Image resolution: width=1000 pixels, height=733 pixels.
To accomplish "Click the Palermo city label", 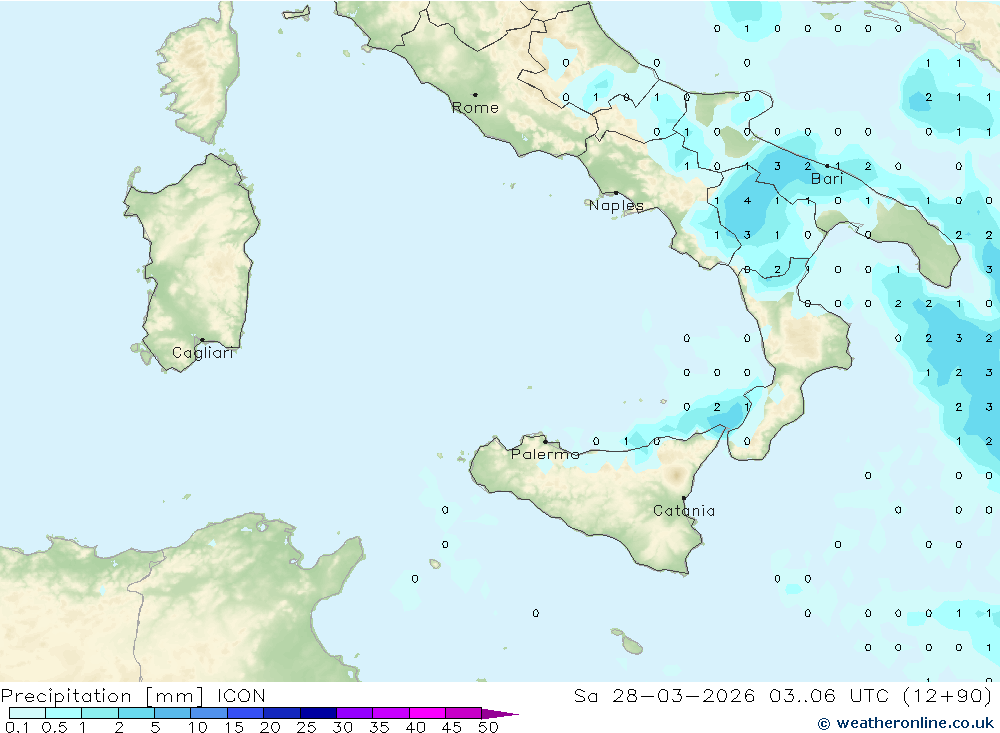I will [x=545, y=454].
